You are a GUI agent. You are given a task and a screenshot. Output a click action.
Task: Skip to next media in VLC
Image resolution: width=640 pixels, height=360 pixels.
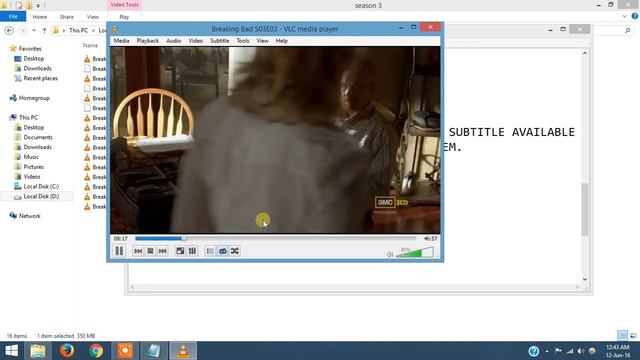click(162, 251)
